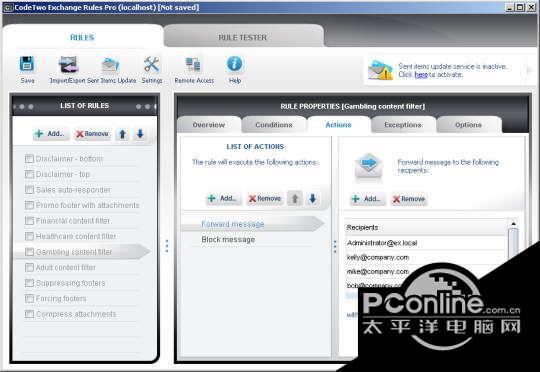The width and height of the screenshot is (540, 372).
Task: Select recipient kelly@company.com
Action: tap(426, 258)
